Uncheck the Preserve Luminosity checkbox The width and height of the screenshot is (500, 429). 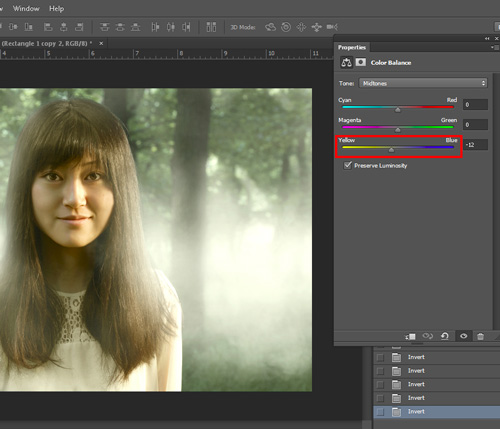click(x=348, y=165)
